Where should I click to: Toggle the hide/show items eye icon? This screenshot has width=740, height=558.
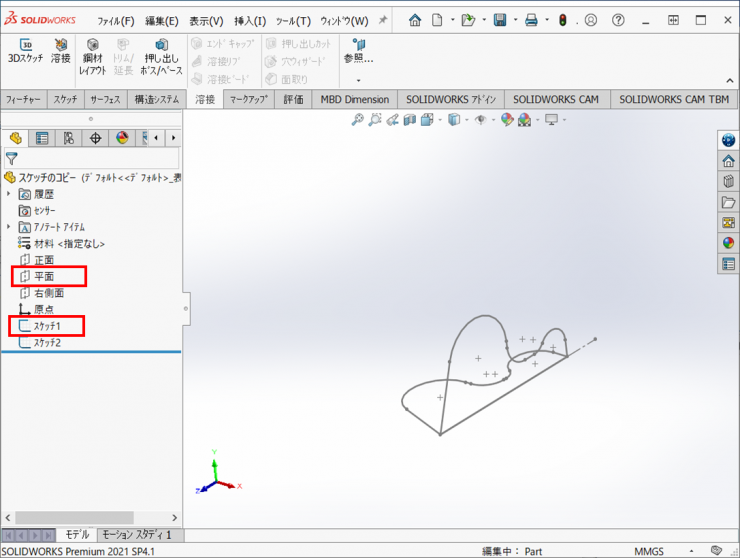point(481,120)
